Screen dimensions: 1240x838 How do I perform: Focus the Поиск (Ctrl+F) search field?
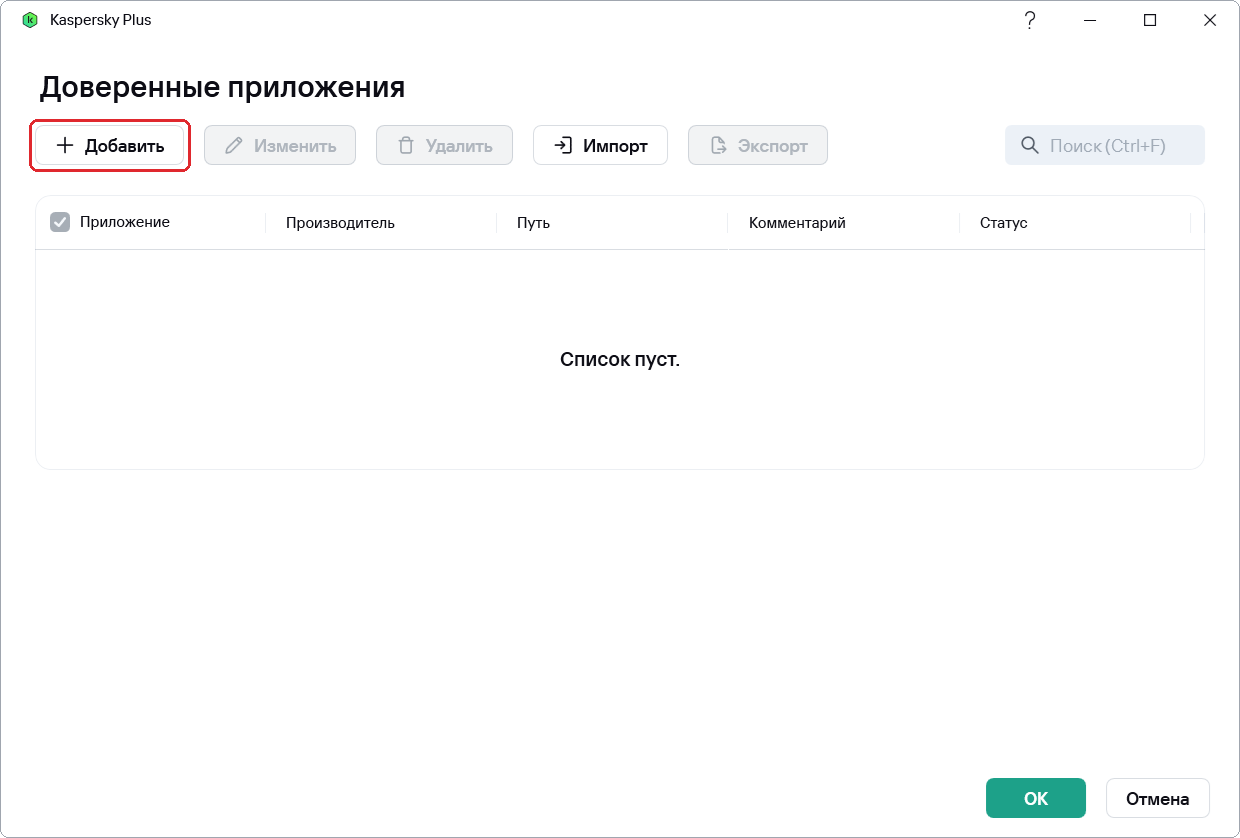coord(1105,145)
